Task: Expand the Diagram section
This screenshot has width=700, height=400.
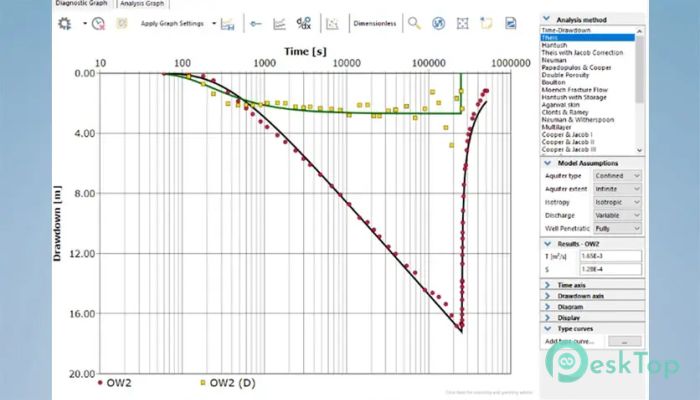Action: click(548, 307)
